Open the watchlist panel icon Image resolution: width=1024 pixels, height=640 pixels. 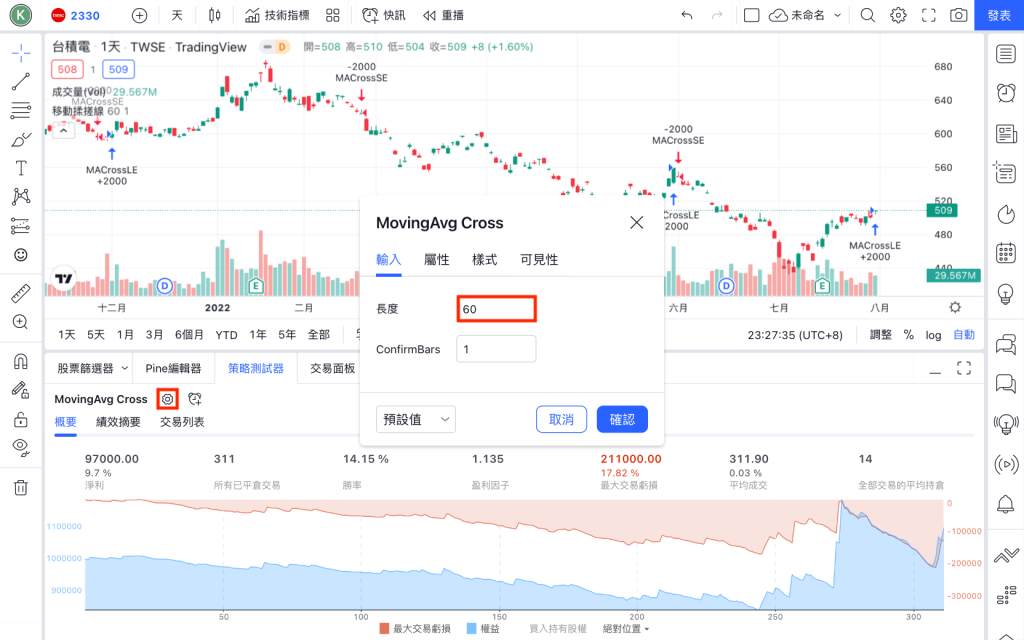point(1006,54)
